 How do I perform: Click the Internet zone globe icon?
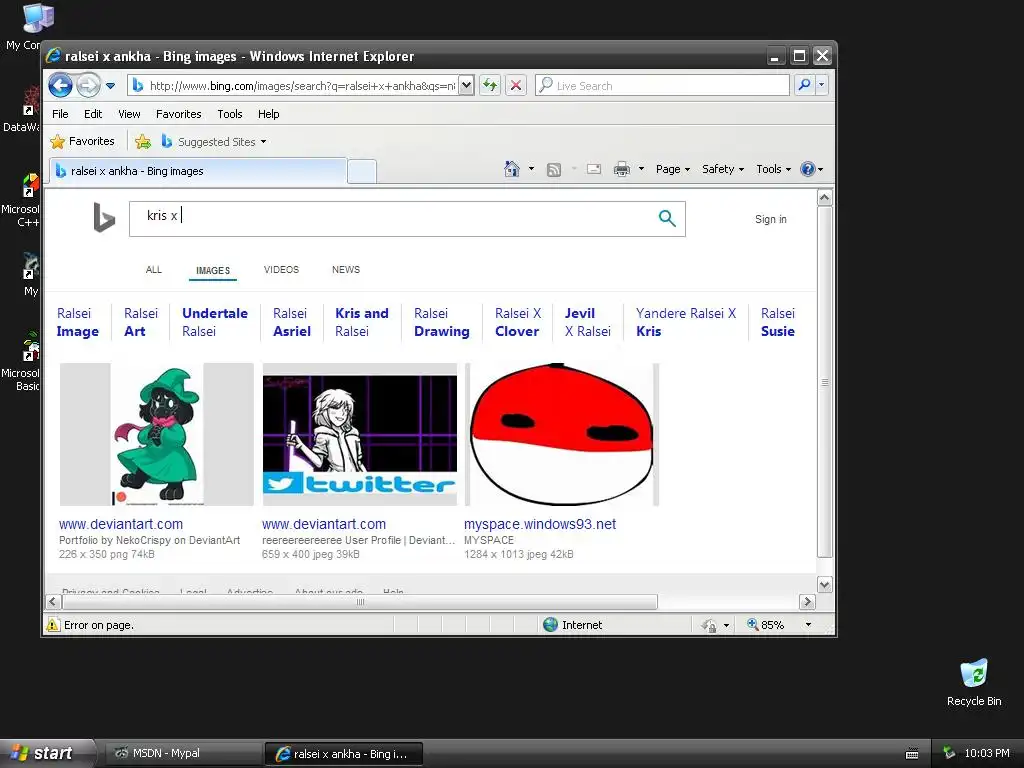551,625
